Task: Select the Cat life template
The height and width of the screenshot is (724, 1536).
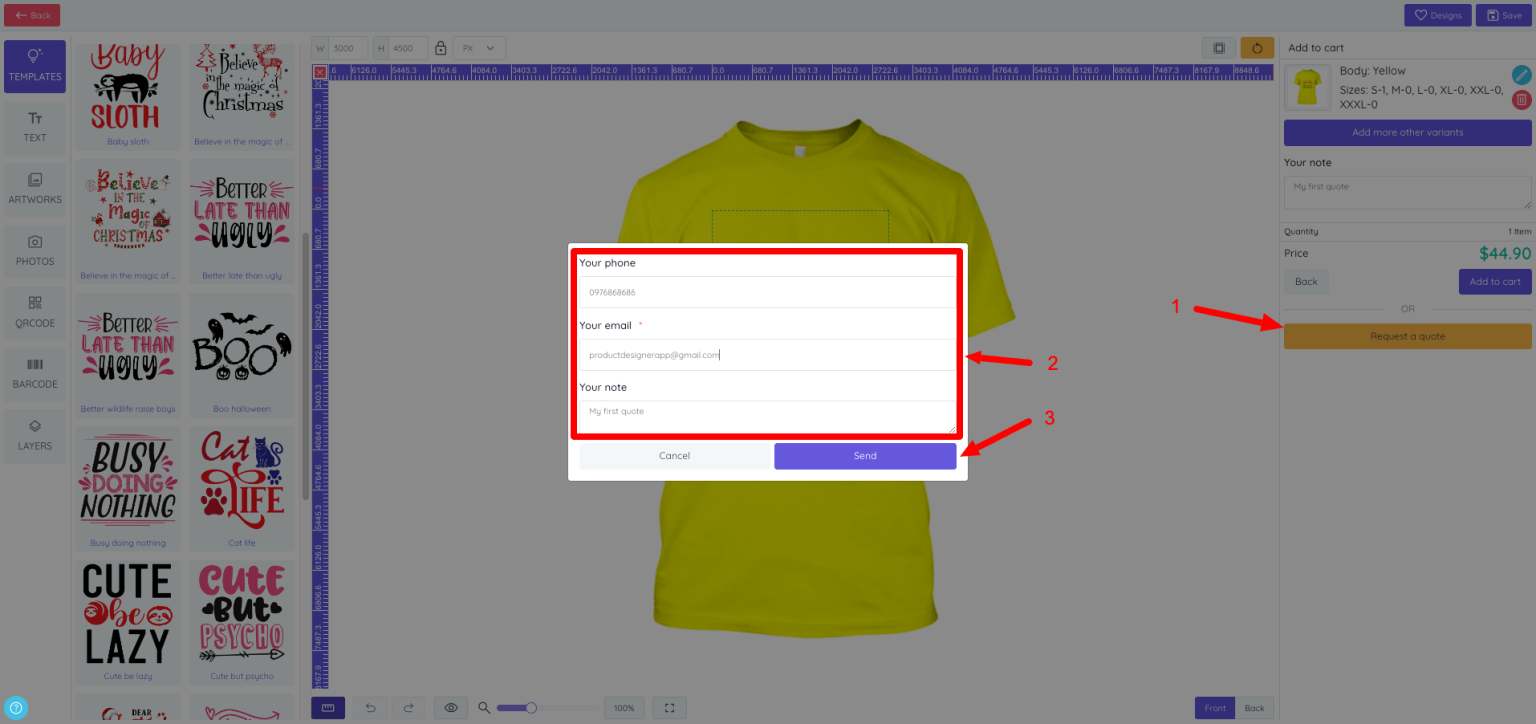Action: coord(242,489)
